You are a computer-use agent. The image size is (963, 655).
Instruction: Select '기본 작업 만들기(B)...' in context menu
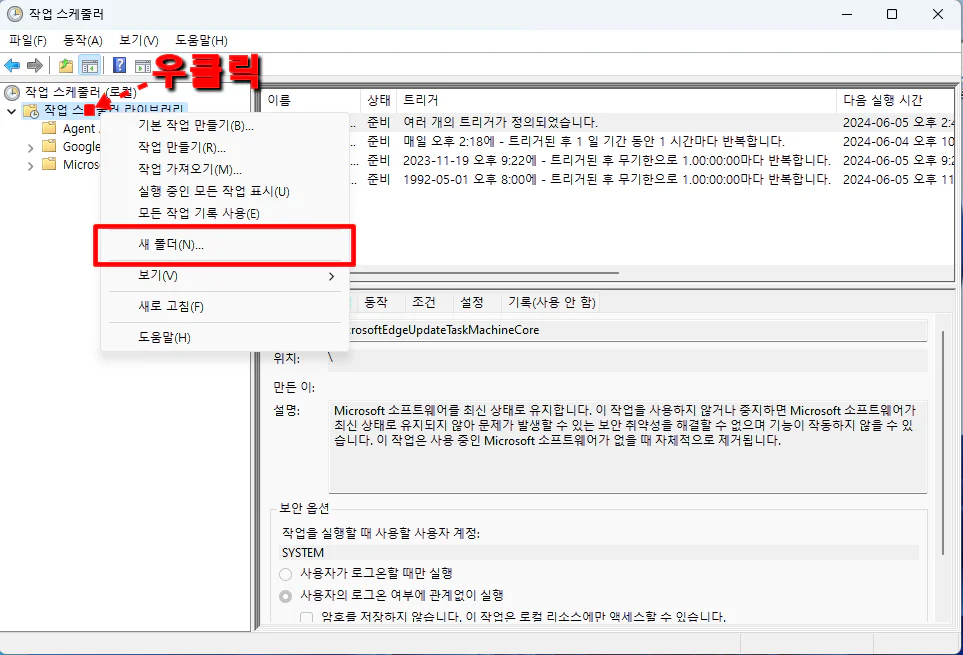point(195,126)
